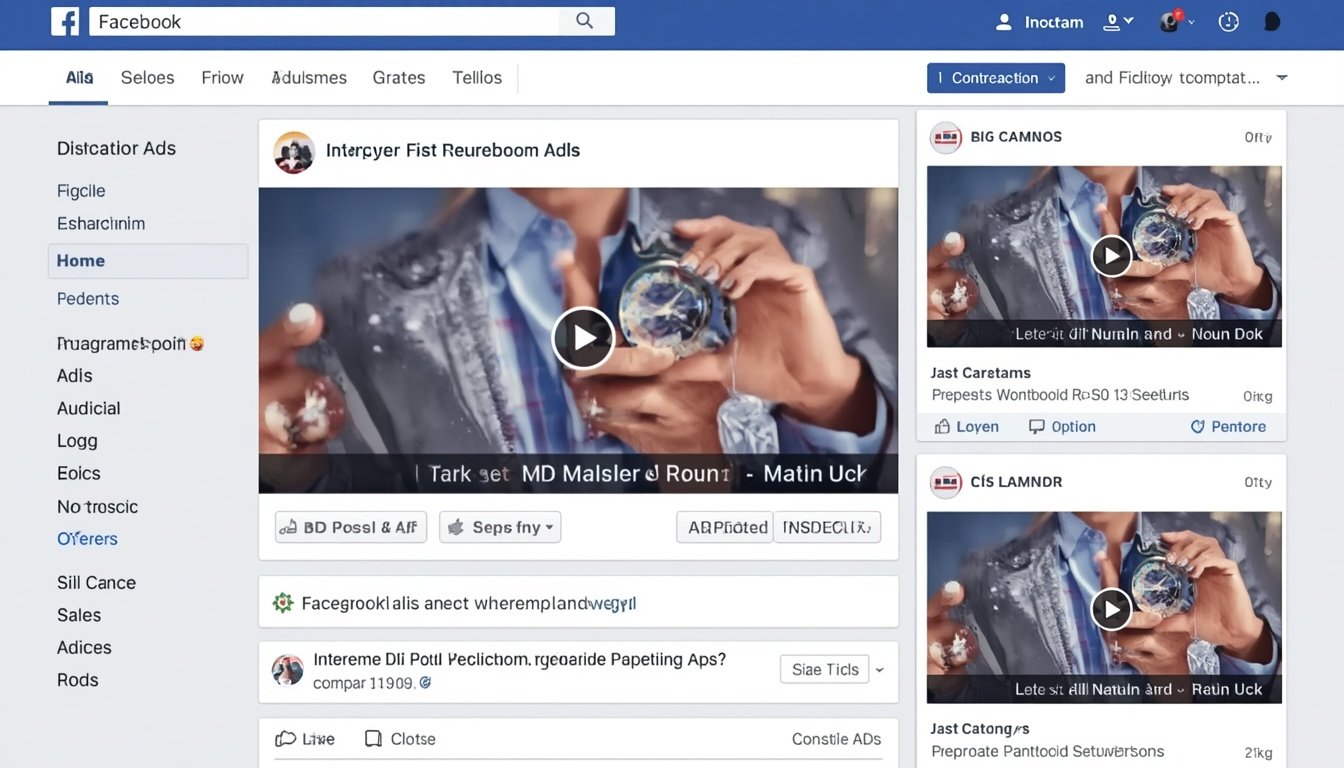Select Home in the sidebar
The width and height of the screenshot is (1344, 768).
(x=148, y=261)
